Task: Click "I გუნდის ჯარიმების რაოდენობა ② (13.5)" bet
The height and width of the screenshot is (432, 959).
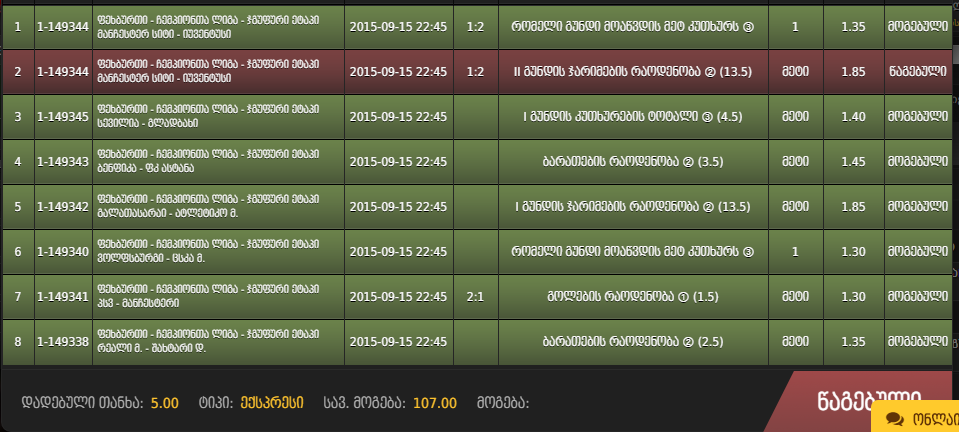Action: [x=633, y=207]
